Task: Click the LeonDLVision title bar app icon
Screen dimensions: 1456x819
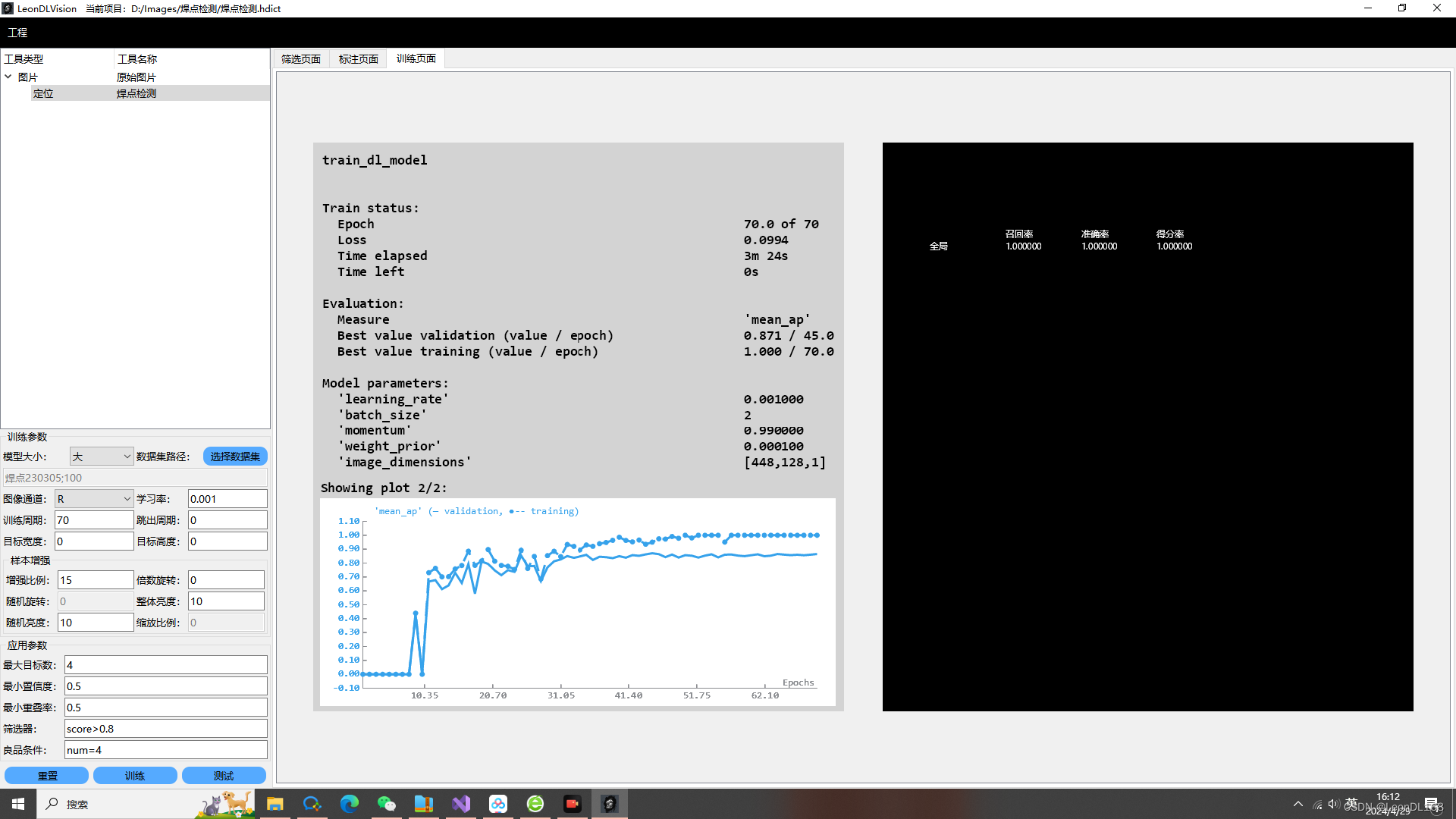Action: click(x=8, y=8)
